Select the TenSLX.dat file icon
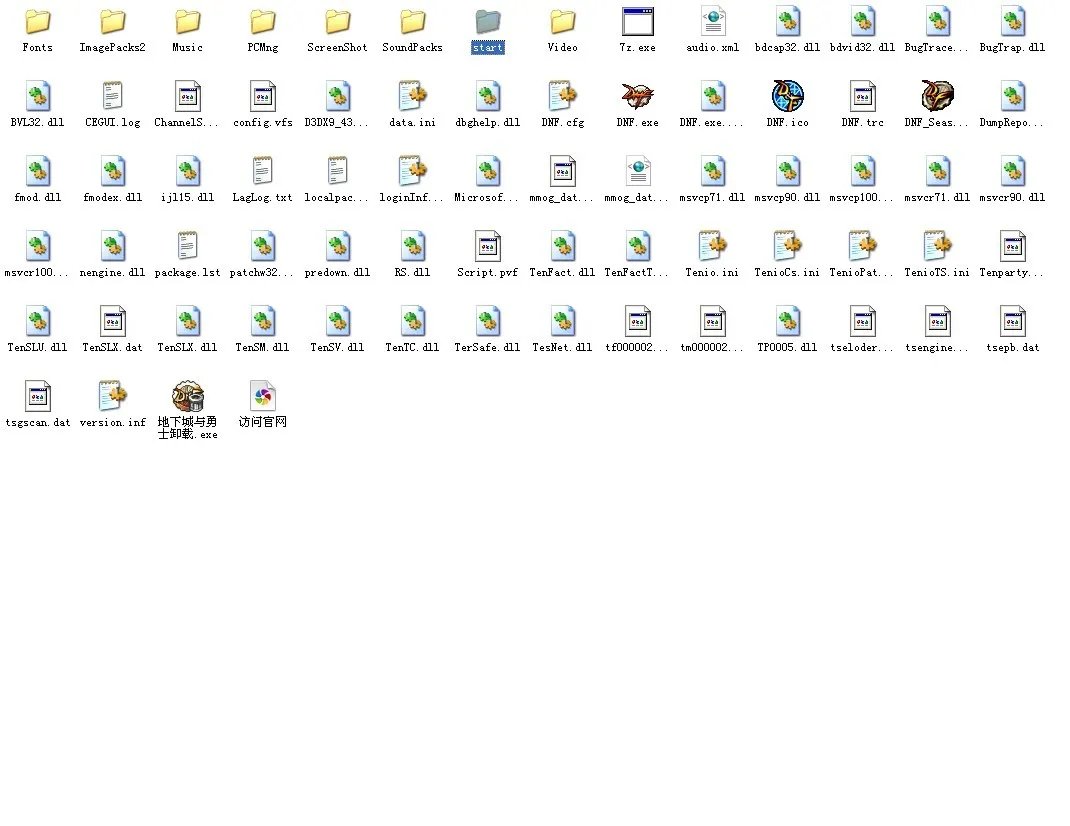Viewport: 1070px width, 826px height. [x=112, y=322]
